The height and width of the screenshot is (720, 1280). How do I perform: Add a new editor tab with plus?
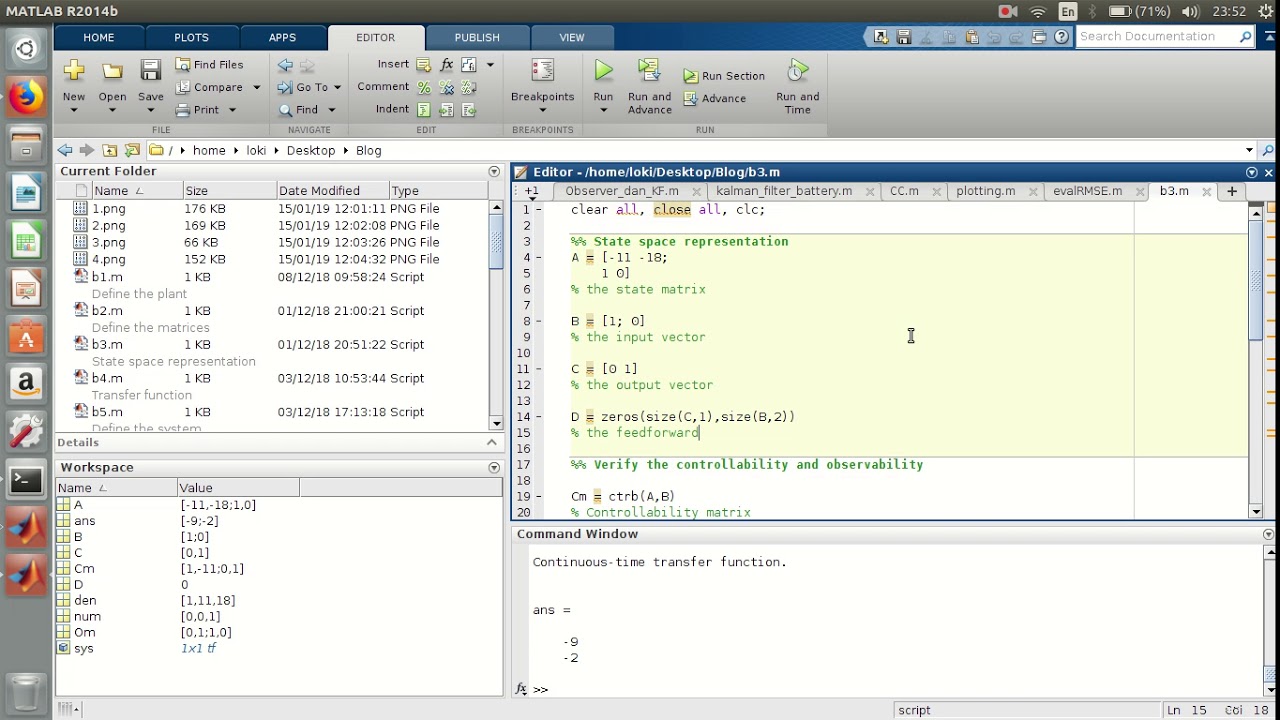tap(1232, 191)
